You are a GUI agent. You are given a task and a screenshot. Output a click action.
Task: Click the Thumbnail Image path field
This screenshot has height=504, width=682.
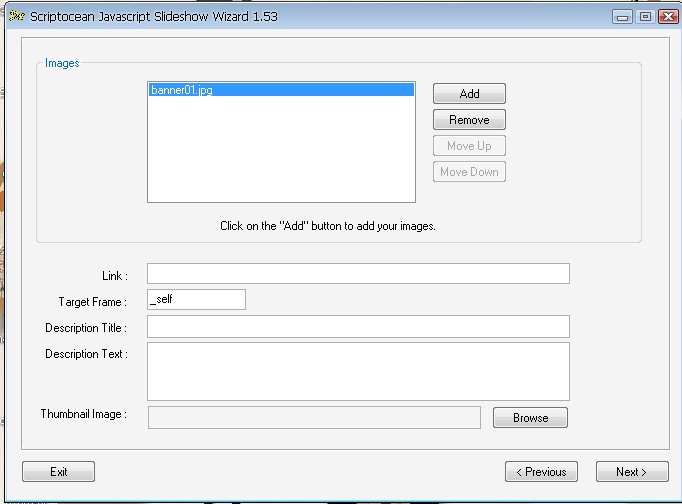coord(314,417)
